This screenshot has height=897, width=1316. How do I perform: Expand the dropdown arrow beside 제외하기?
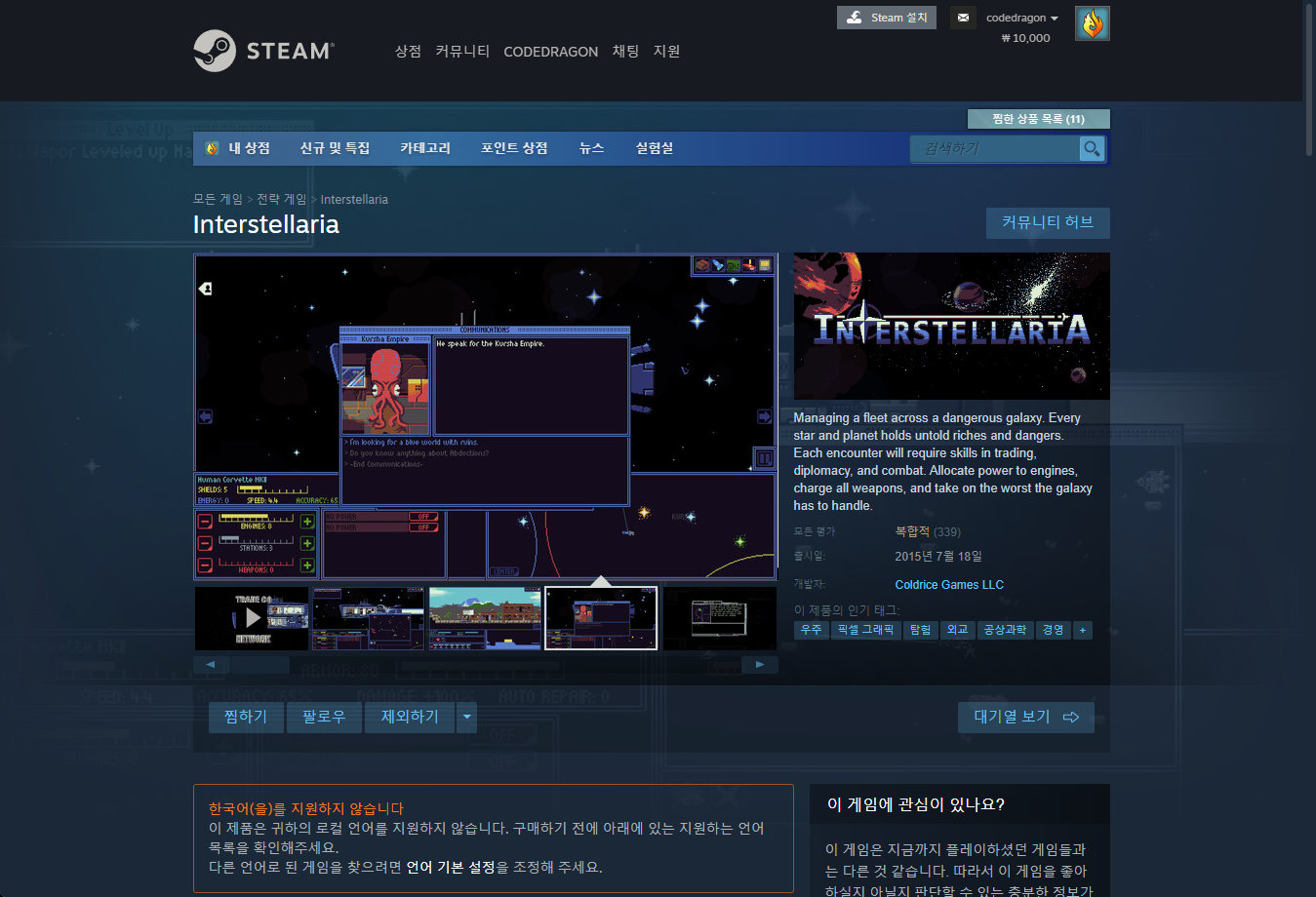coord(467,717)
